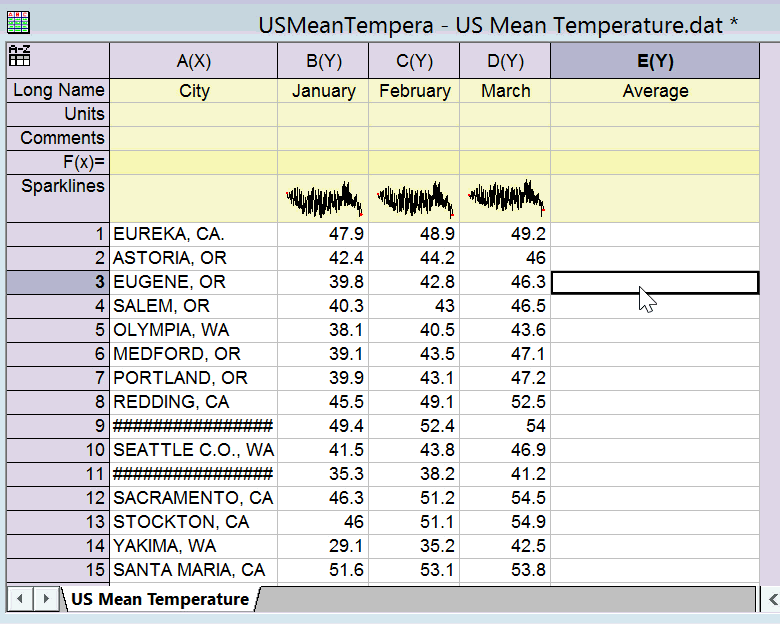Select the Comments row label
Viewport: 780px width, 624px height.
tap(58, 138)
